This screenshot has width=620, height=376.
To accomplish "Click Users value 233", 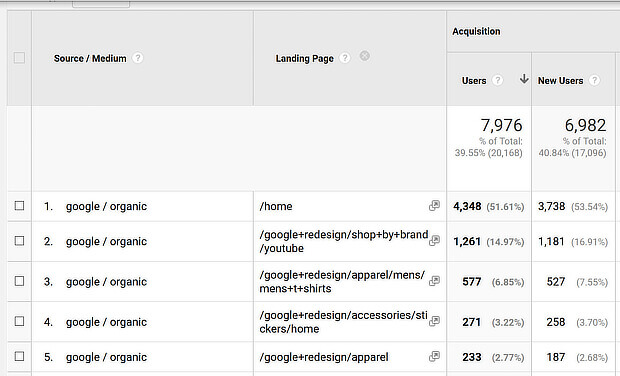I will [x=472, y=357].
